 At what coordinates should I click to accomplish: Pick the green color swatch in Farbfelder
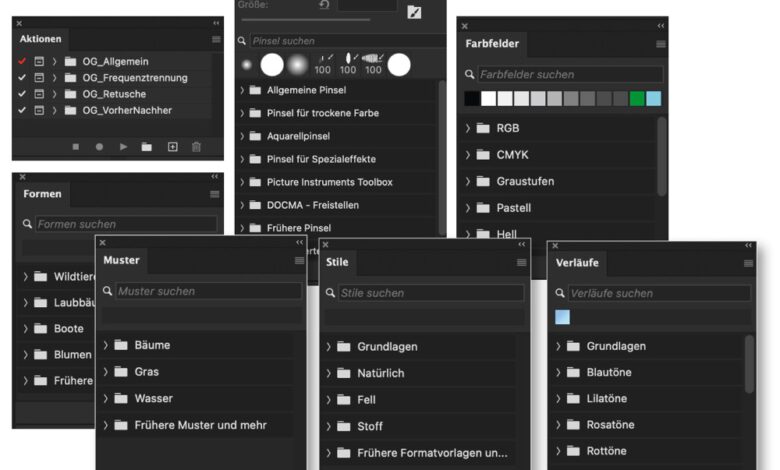[637, 98]
